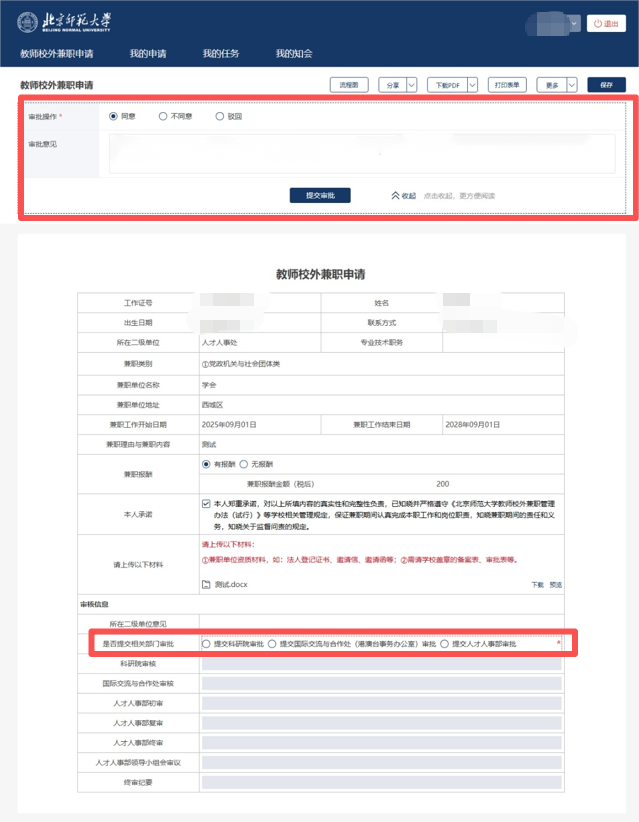639x822 pixels.
Task: Switch to the 我的任务 tab
Action: 221,53
